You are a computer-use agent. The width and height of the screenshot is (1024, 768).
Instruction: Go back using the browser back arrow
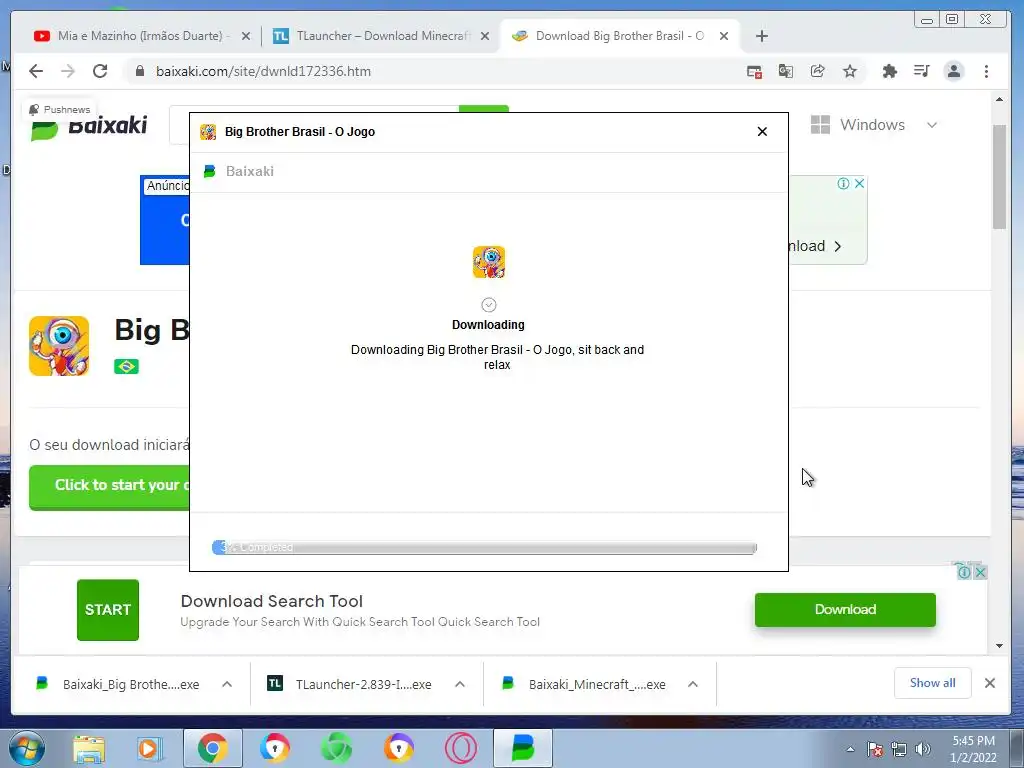[x=36, y=71]
